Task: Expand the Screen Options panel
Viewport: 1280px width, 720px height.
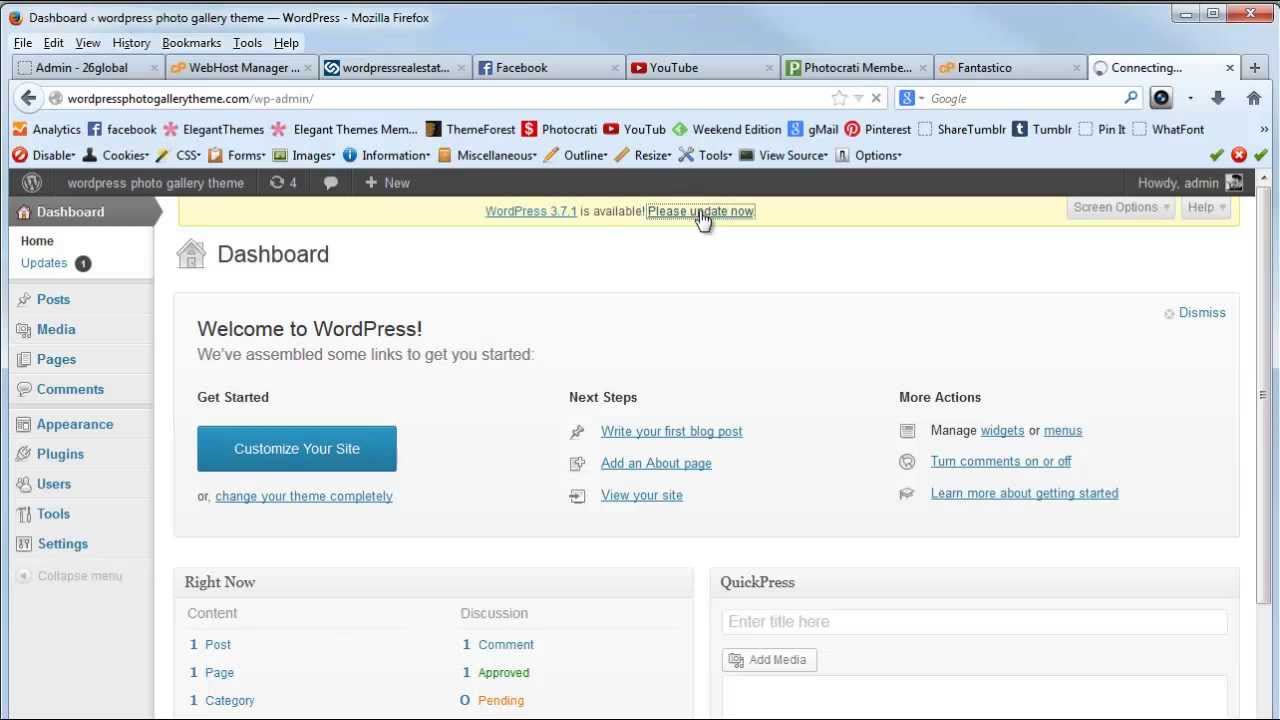Action: pyautogui.click(x=1120, y=207)
